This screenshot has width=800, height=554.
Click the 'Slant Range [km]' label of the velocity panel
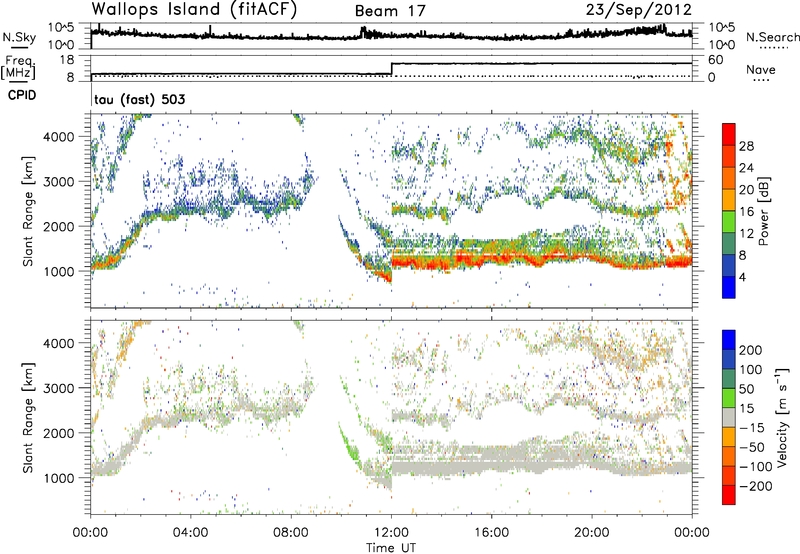tap(28, 417)
